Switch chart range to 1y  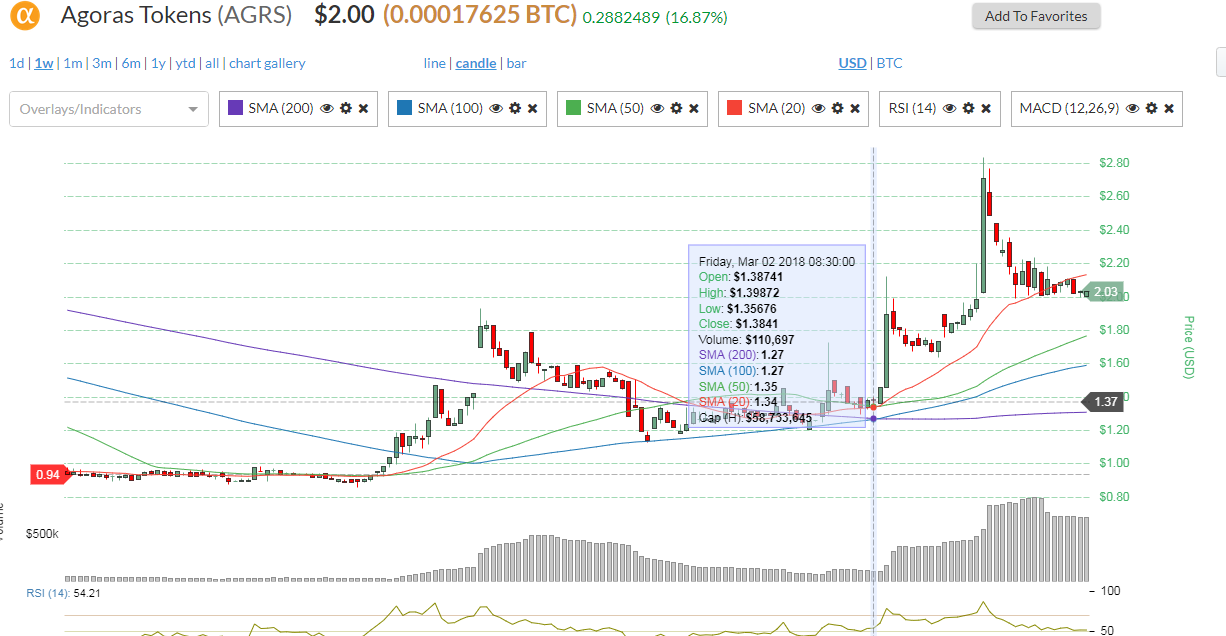158,63
